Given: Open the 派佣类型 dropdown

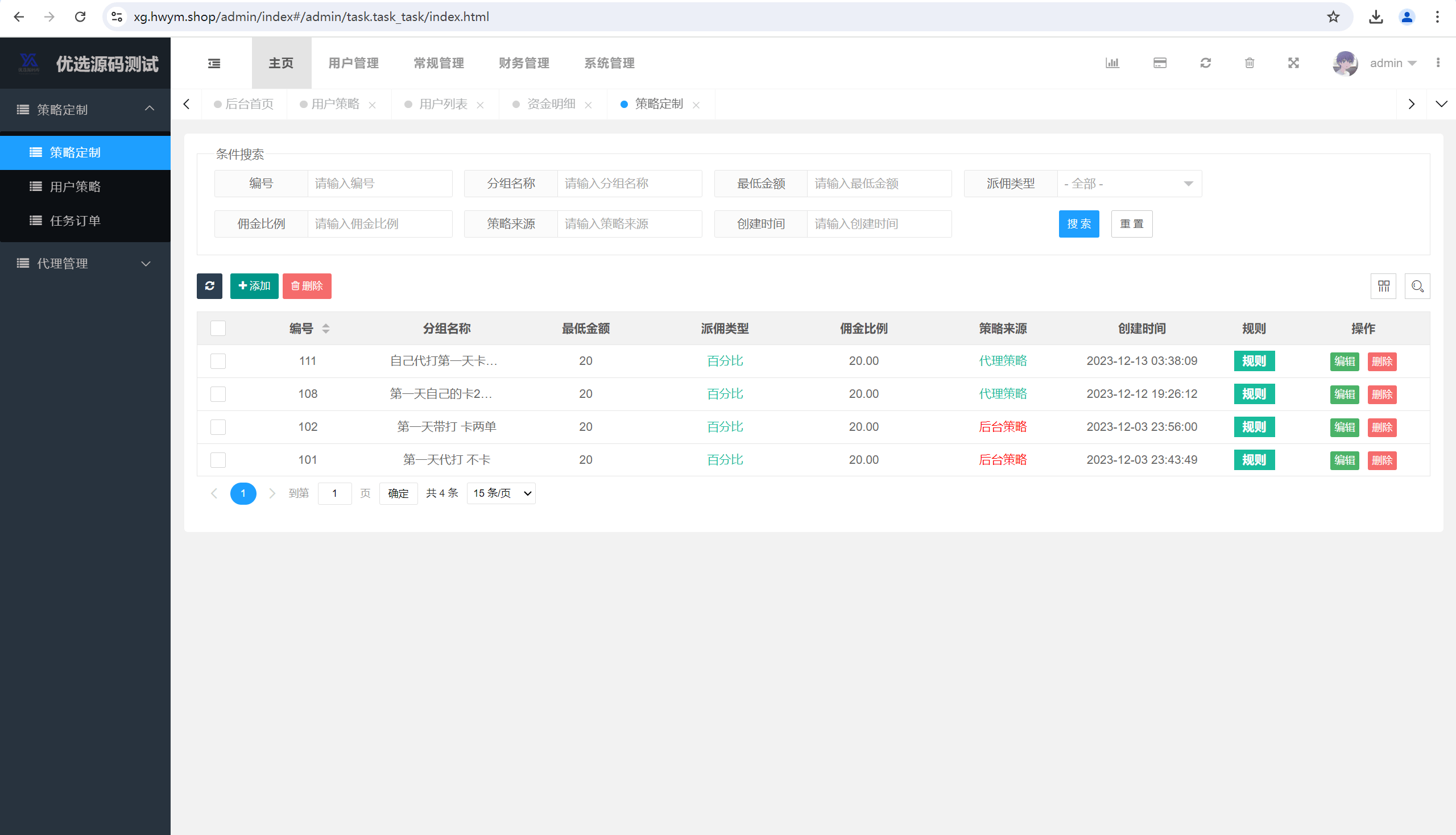Looking at the screenshot, I should point(1128,184).
